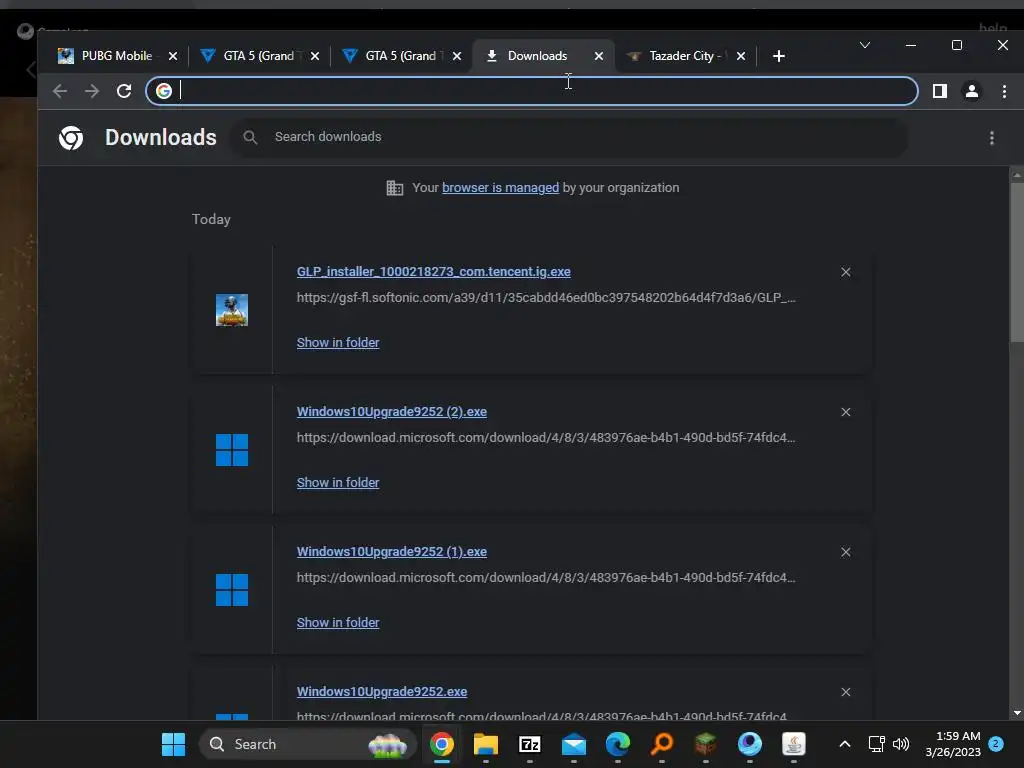Open the clock and date panel
Image resolution: width=1024 pixels, height=768 pixels.
[953, 744]
